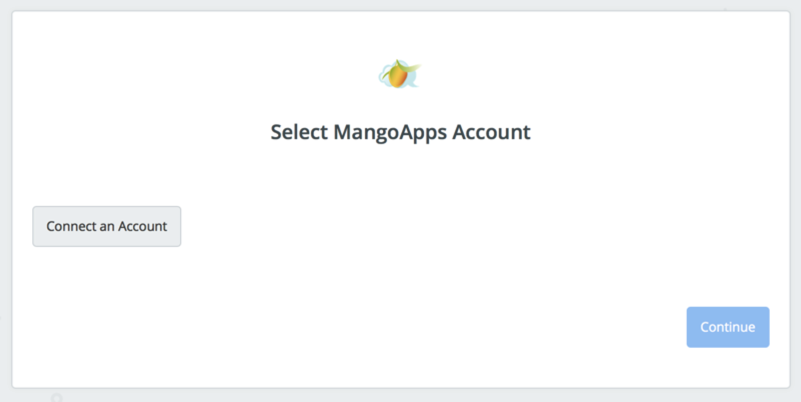The width and height of the screenshot is (801, 402).
Task: Click the word 'MangoApps' in the title
Action: coord(390,132)
